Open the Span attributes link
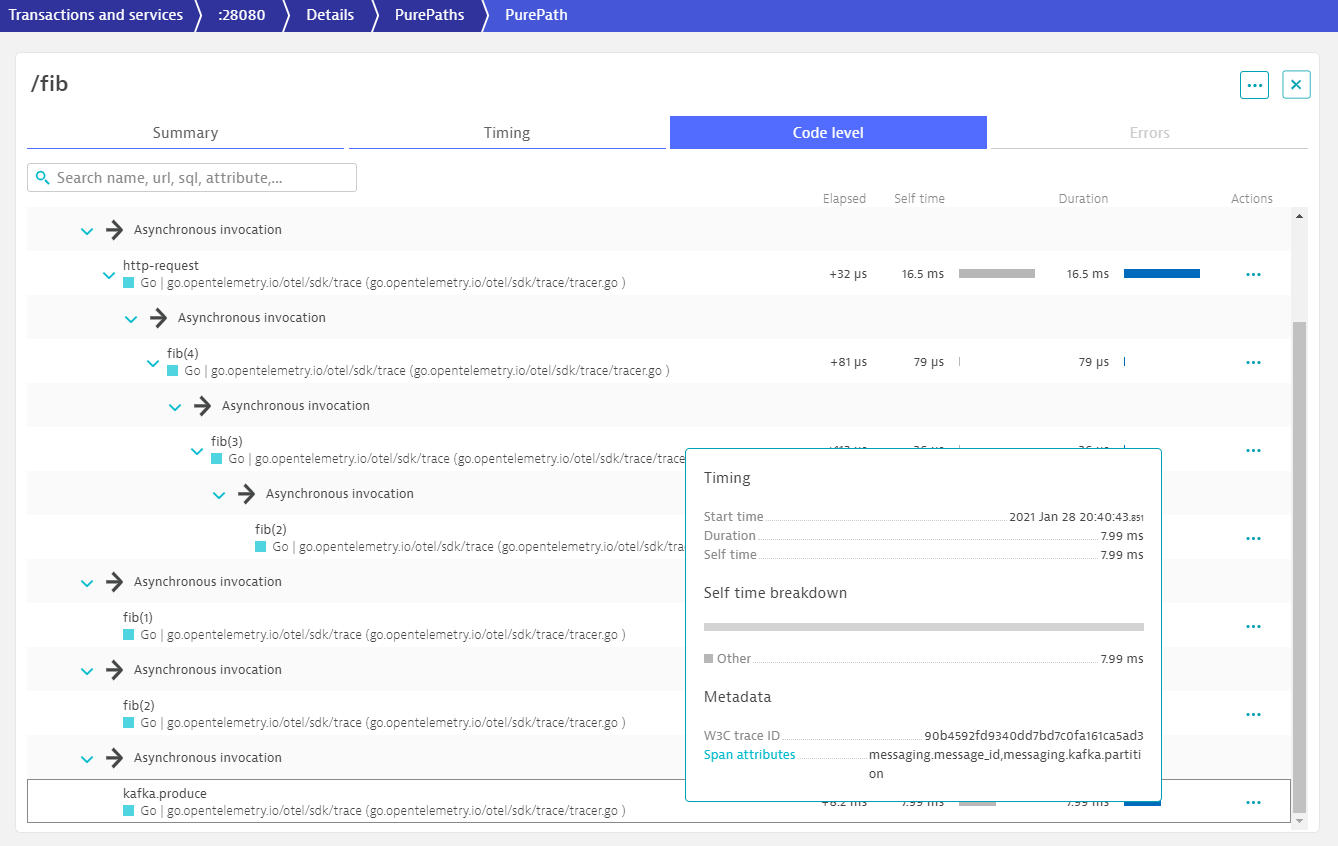Image resolution: width=1338 pixels, height=846 pixels. click(750, 755)
